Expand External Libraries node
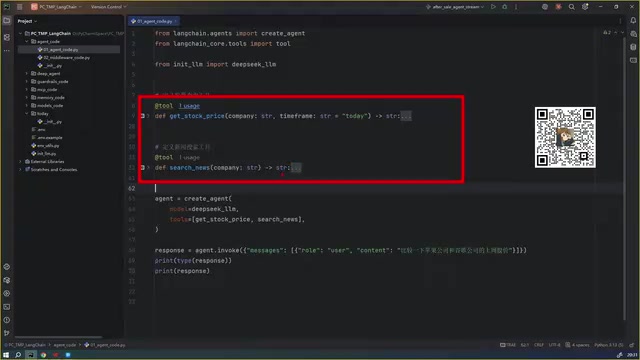This screenshot has height=360, width=640. tap(20, 162)
